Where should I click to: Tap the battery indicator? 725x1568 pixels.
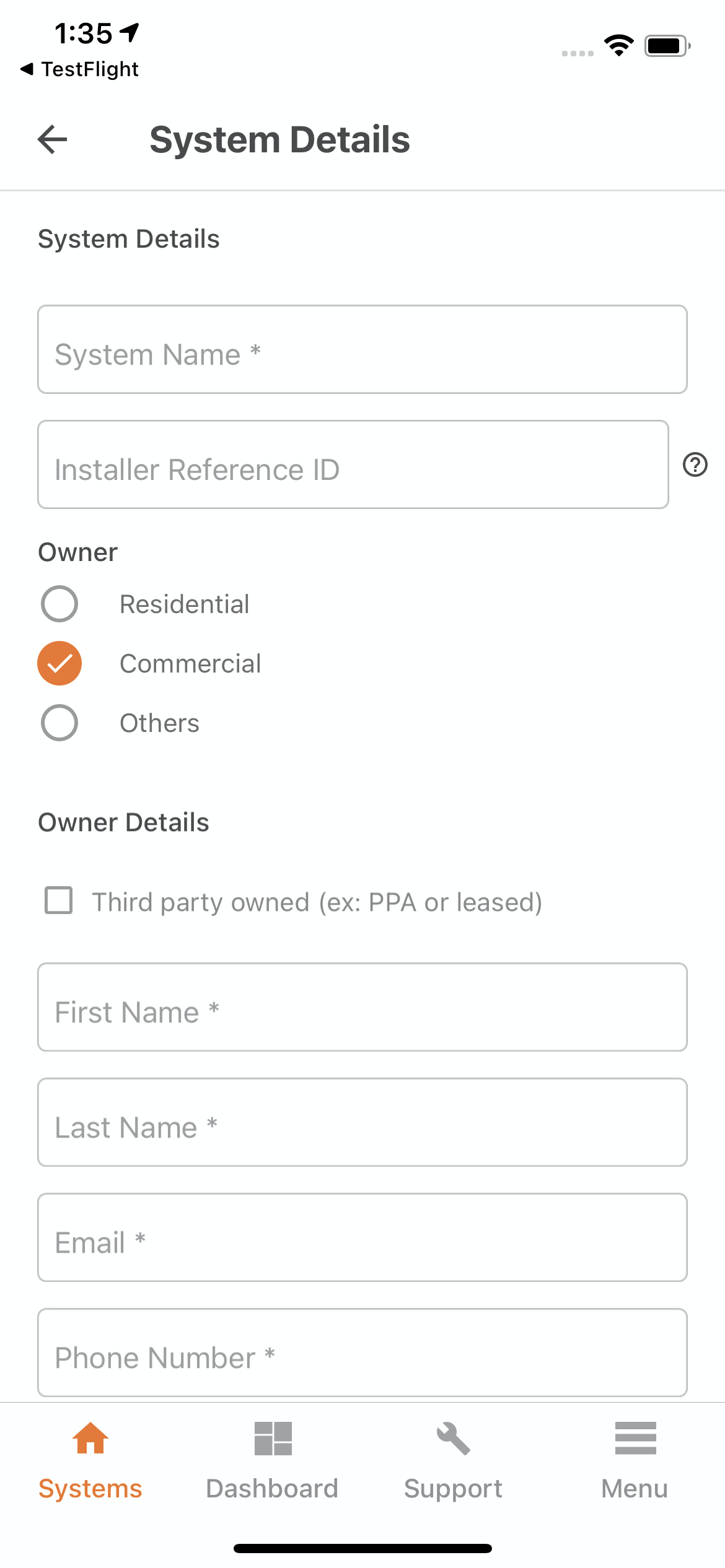pos(666,45)
